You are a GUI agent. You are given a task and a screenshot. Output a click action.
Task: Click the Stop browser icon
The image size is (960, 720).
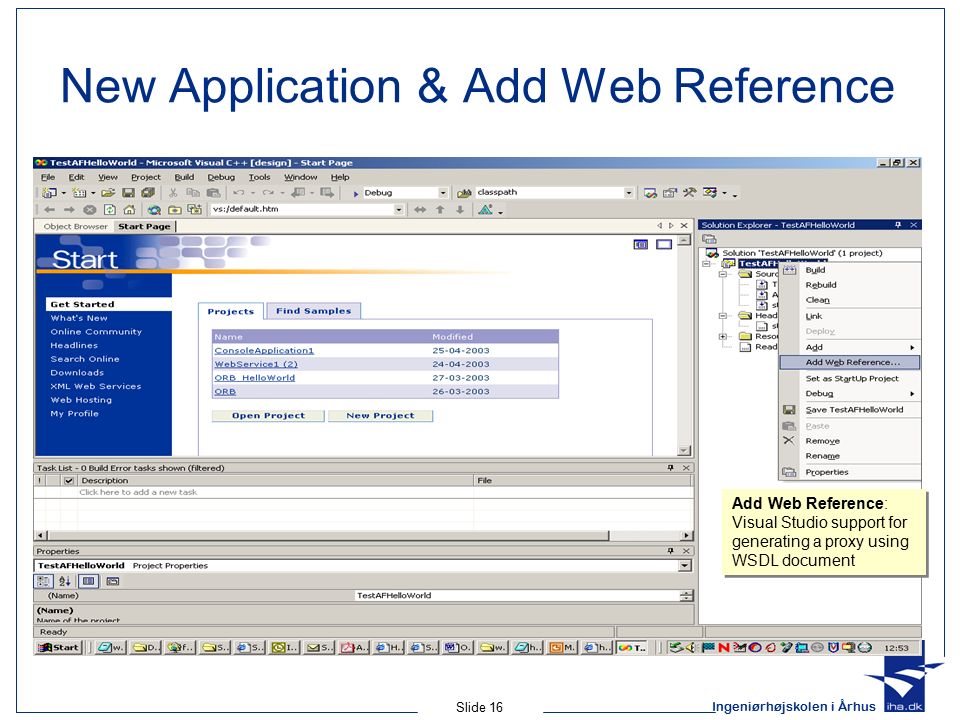pos(89,209)
